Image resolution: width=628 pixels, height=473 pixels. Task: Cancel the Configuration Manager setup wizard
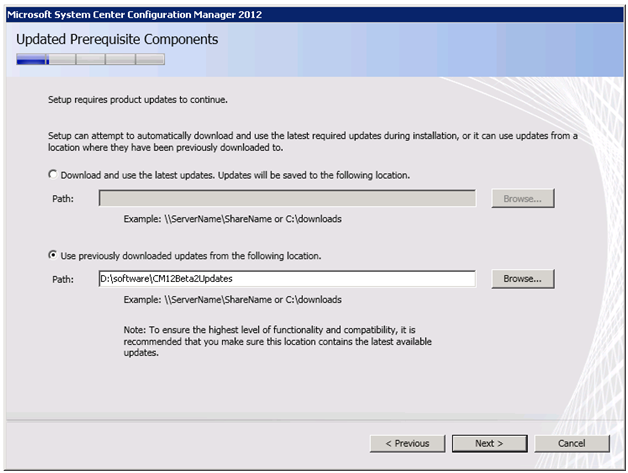click(572, 443)
